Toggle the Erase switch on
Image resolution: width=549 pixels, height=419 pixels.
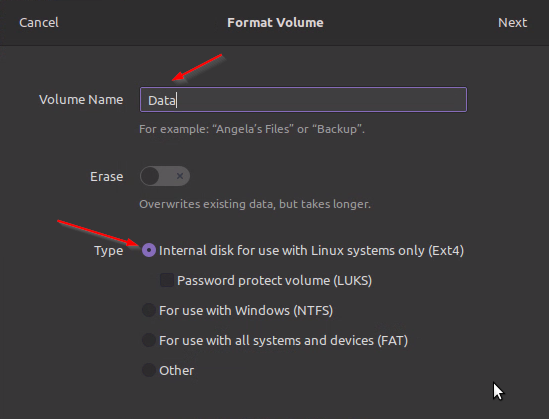point(165,176)
